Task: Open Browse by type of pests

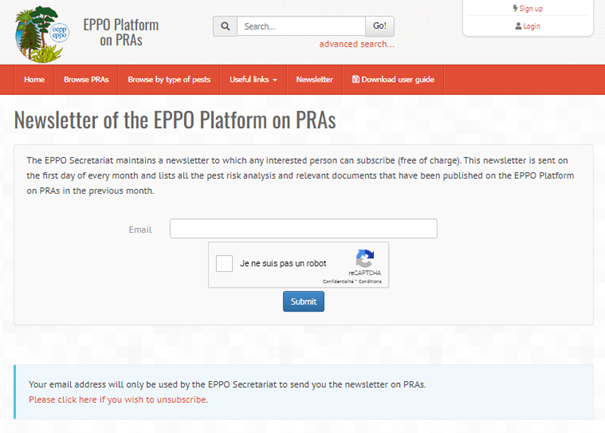Action: (x=169, y=79)
